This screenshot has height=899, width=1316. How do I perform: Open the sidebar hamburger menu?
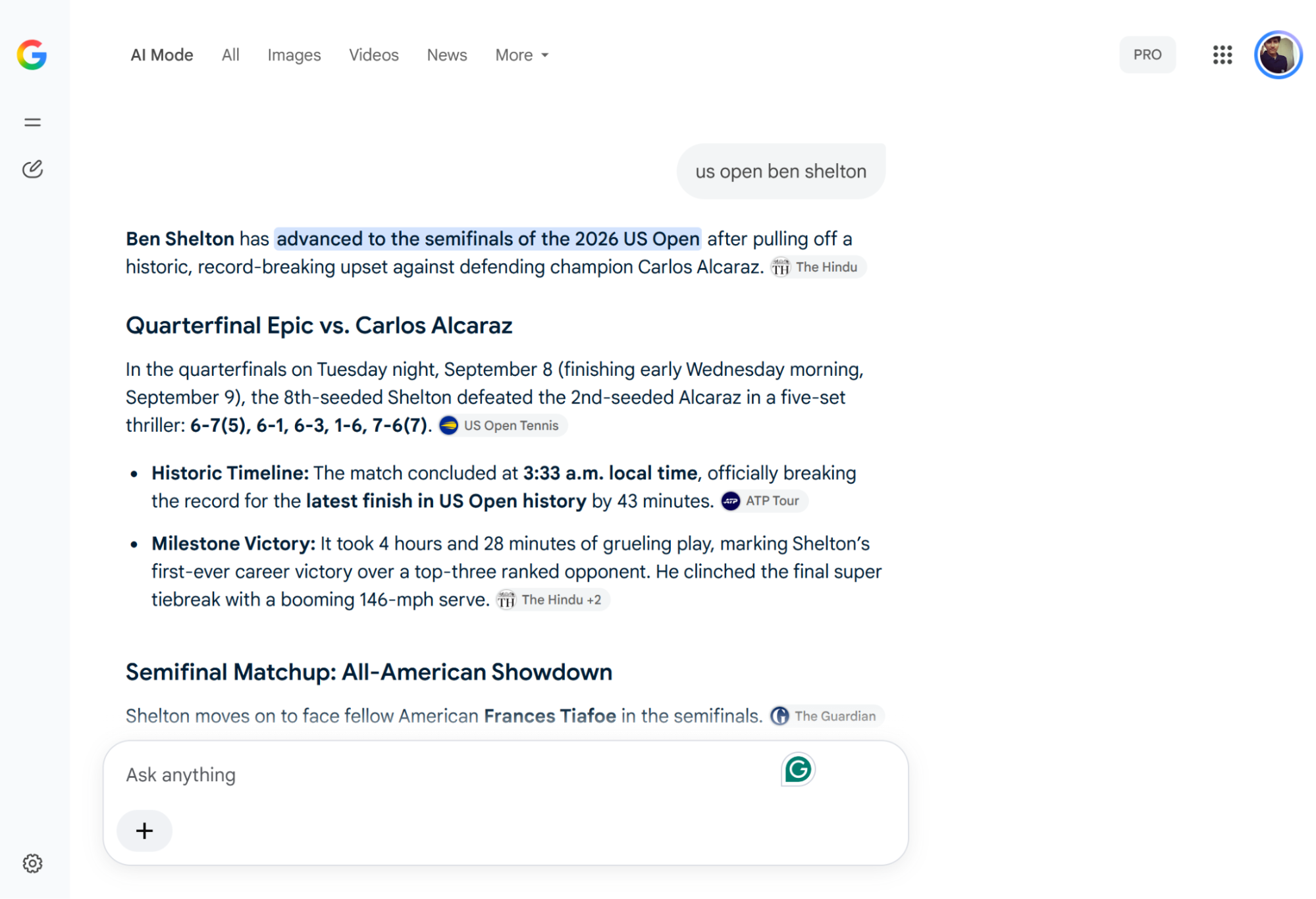32,122
